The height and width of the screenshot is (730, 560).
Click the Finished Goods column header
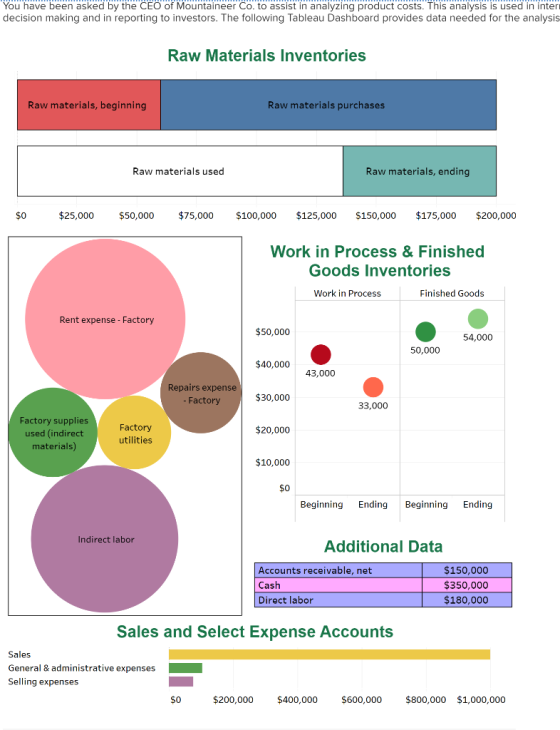[452, 293]
